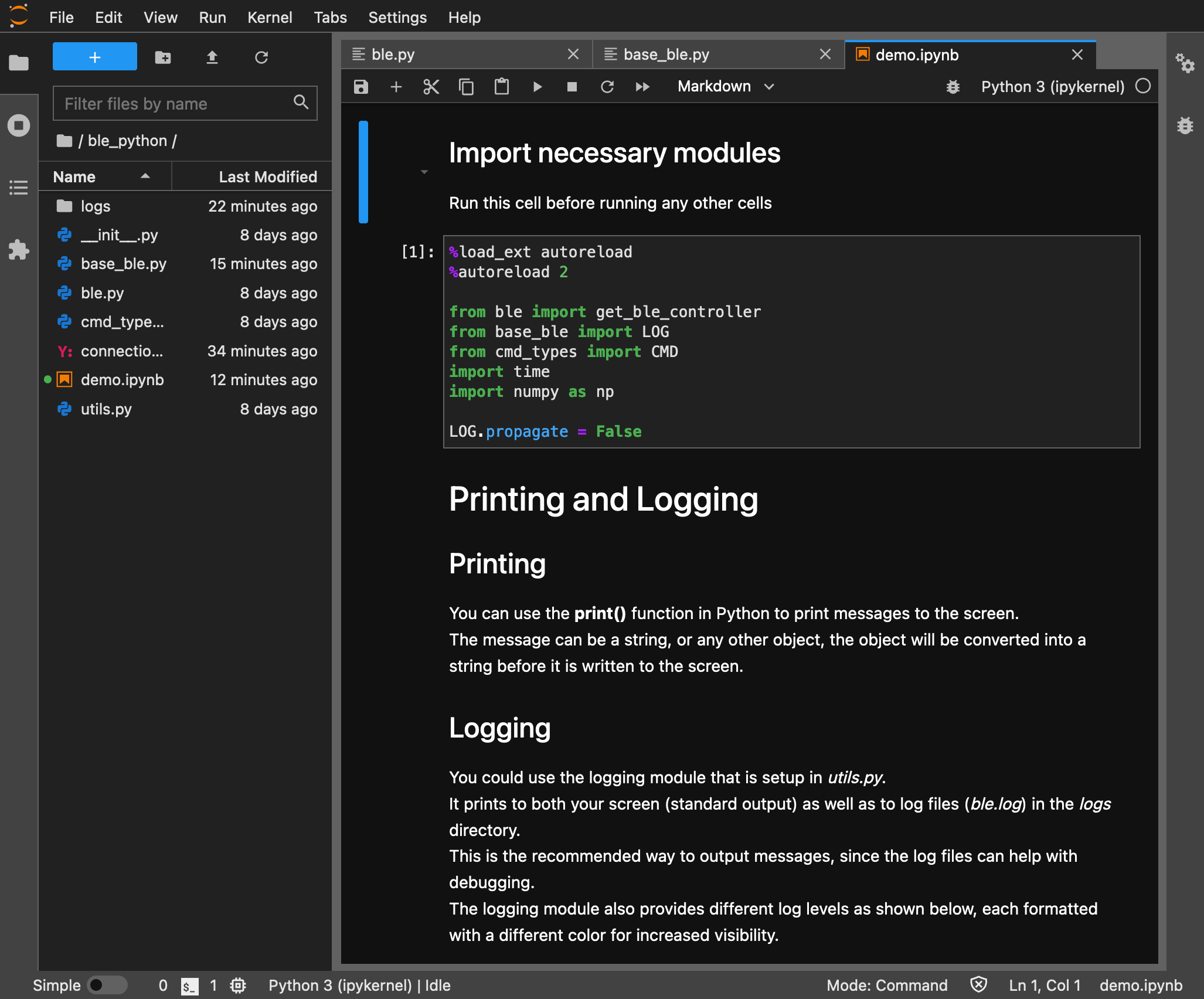Open the Kernel menu
Screen dimensions: 1204x999
click(x=270, y=16)
